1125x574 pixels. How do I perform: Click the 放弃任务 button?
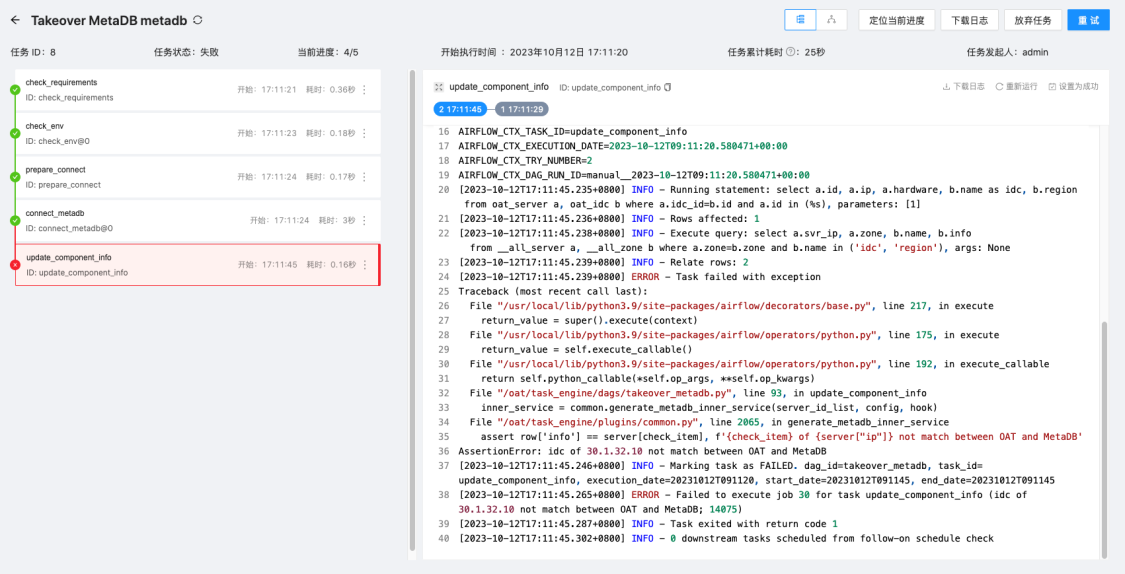1033,20
